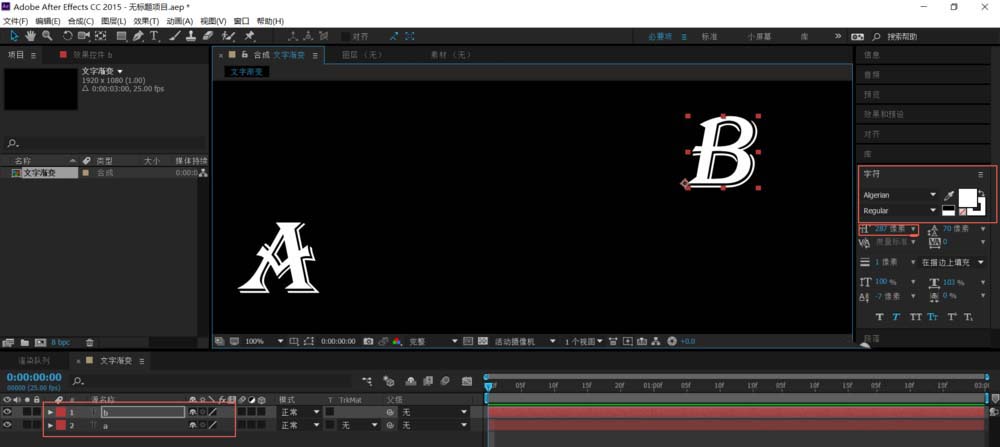
Task: Select the Brush tool
Action: 175,36
